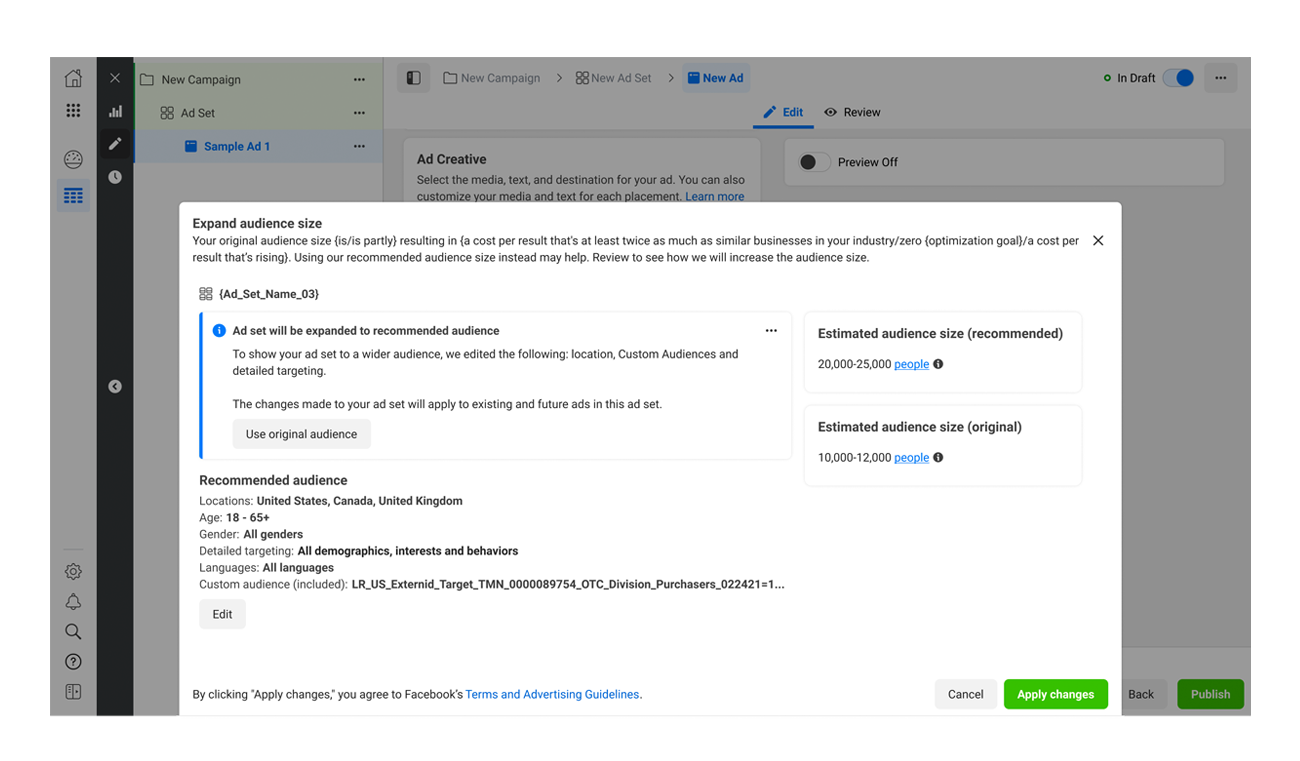Open the help question mark icon
The image size is (1300, 761).
73,662
